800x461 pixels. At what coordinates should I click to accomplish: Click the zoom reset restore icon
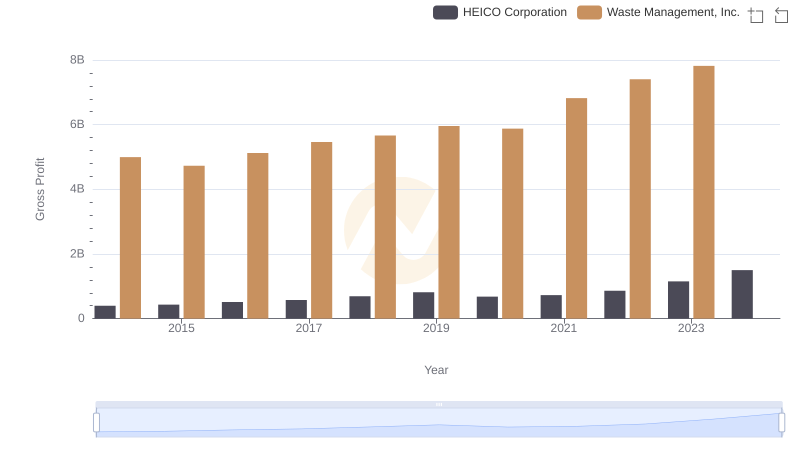pyautogui.click(x=781, y=15)
